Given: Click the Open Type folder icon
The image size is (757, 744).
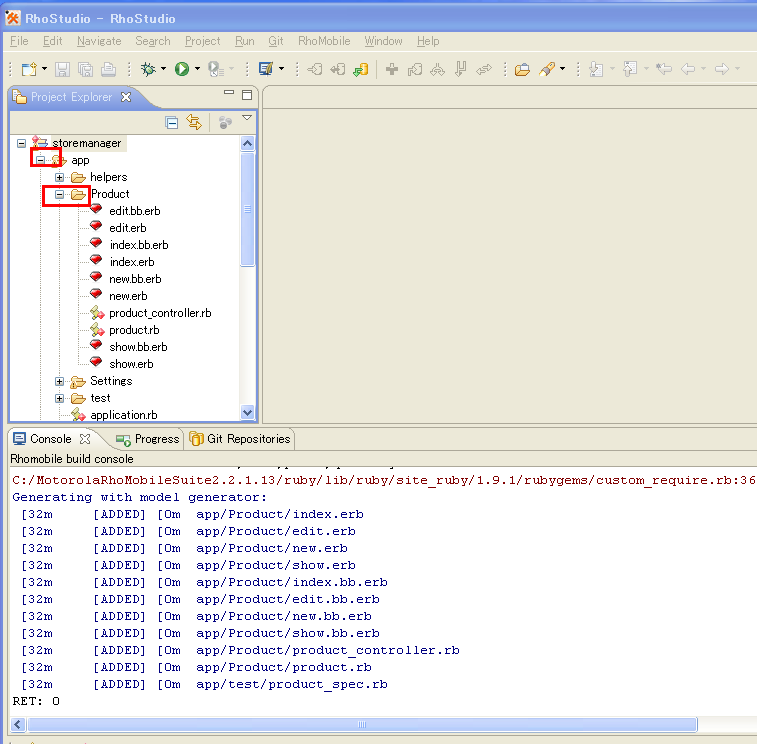Looking at the screenshot, I should 522,70.
